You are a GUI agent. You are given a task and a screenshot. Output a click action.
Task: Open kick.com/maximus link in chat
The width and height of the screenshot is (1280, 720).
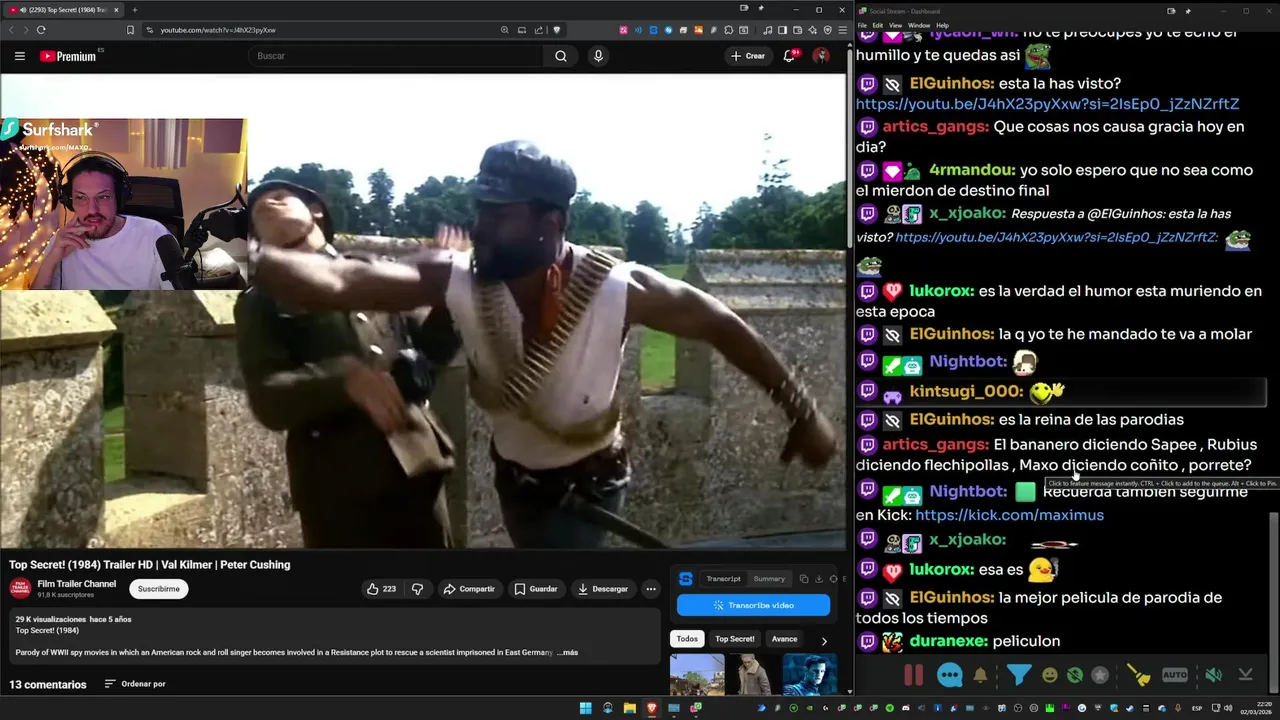[x=1009, y=515]
